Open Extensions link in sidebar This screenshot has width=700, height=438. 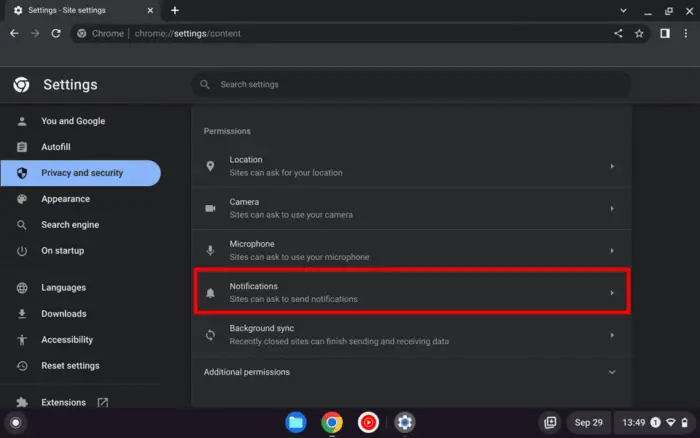point(80,402)
